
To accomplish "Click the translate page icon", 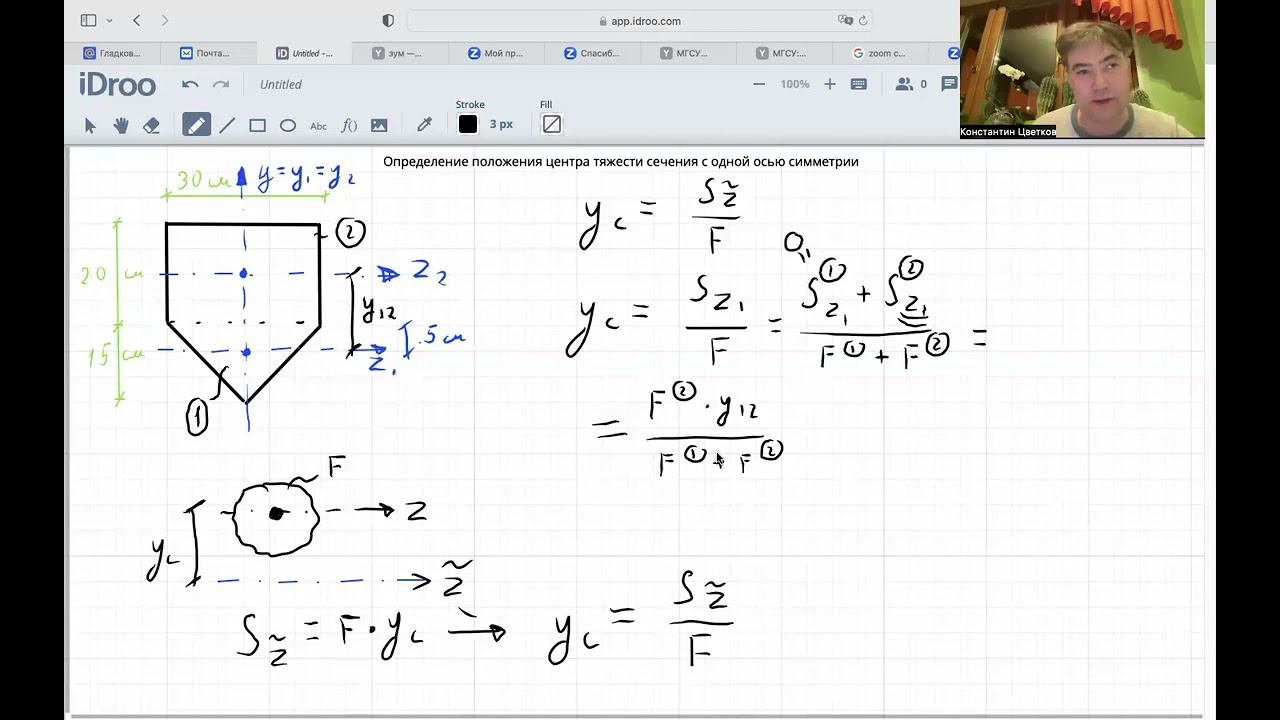I will [845, 20].
